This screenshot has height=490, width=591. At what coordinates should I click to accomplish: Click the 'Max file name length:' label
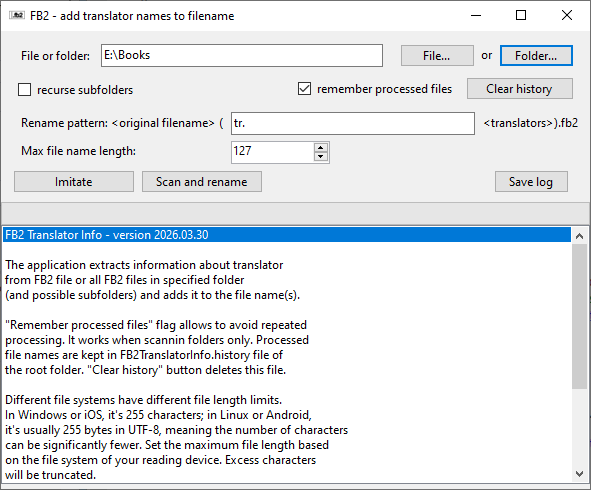tap(78, 151)
